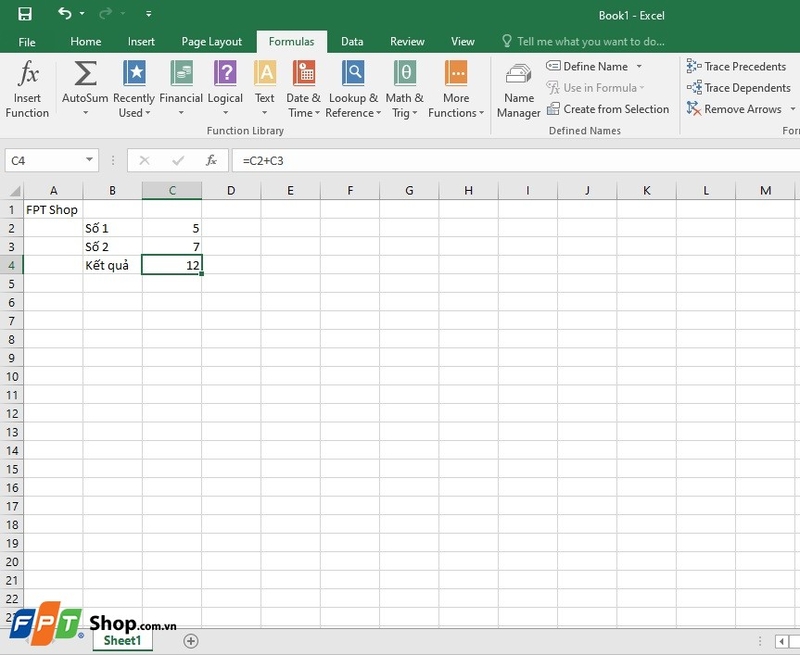Click Use in Formula option

click(595, 88)
